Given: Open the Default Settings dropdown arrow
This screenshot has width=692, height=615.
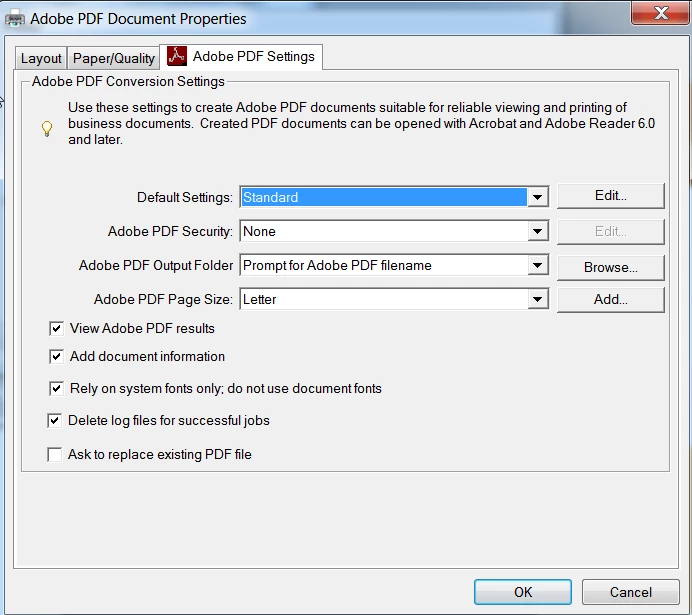Looking at the screenshot, I should pos(538,197).
